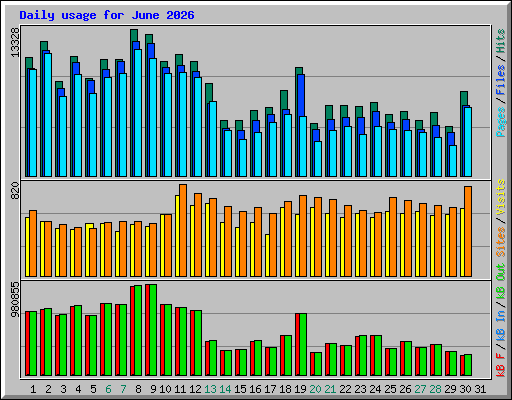Click the "kB F" legend label
The width and height of the screenshot is (512, 400).
[x=501, y=364]
